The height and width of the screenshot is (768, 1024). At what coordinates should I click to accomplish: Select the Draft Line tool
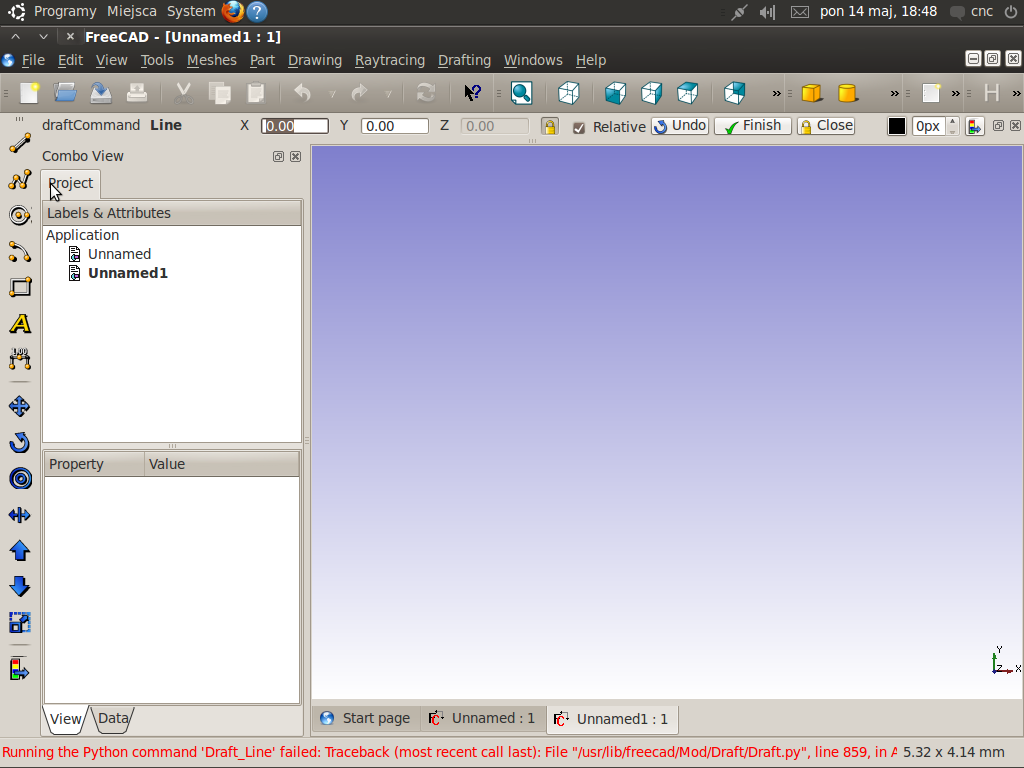click(x=20, y=143)
